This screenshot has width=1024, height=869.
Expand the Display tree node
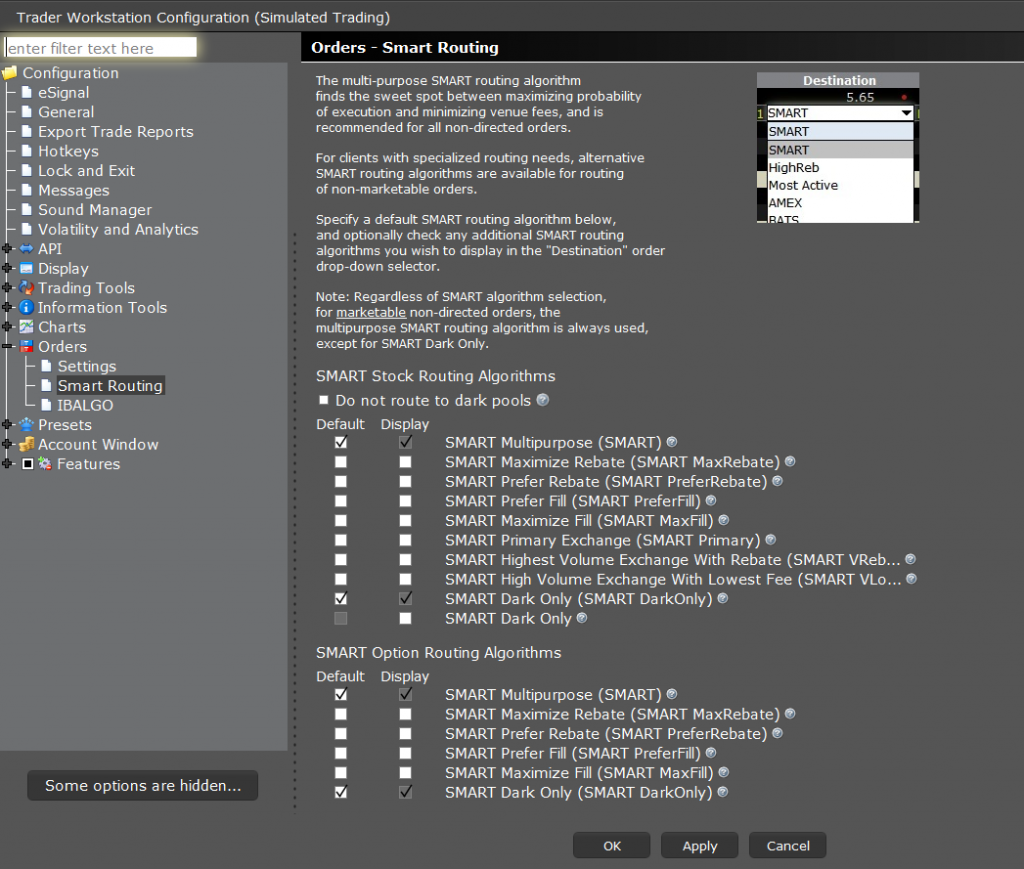[7, 268]
